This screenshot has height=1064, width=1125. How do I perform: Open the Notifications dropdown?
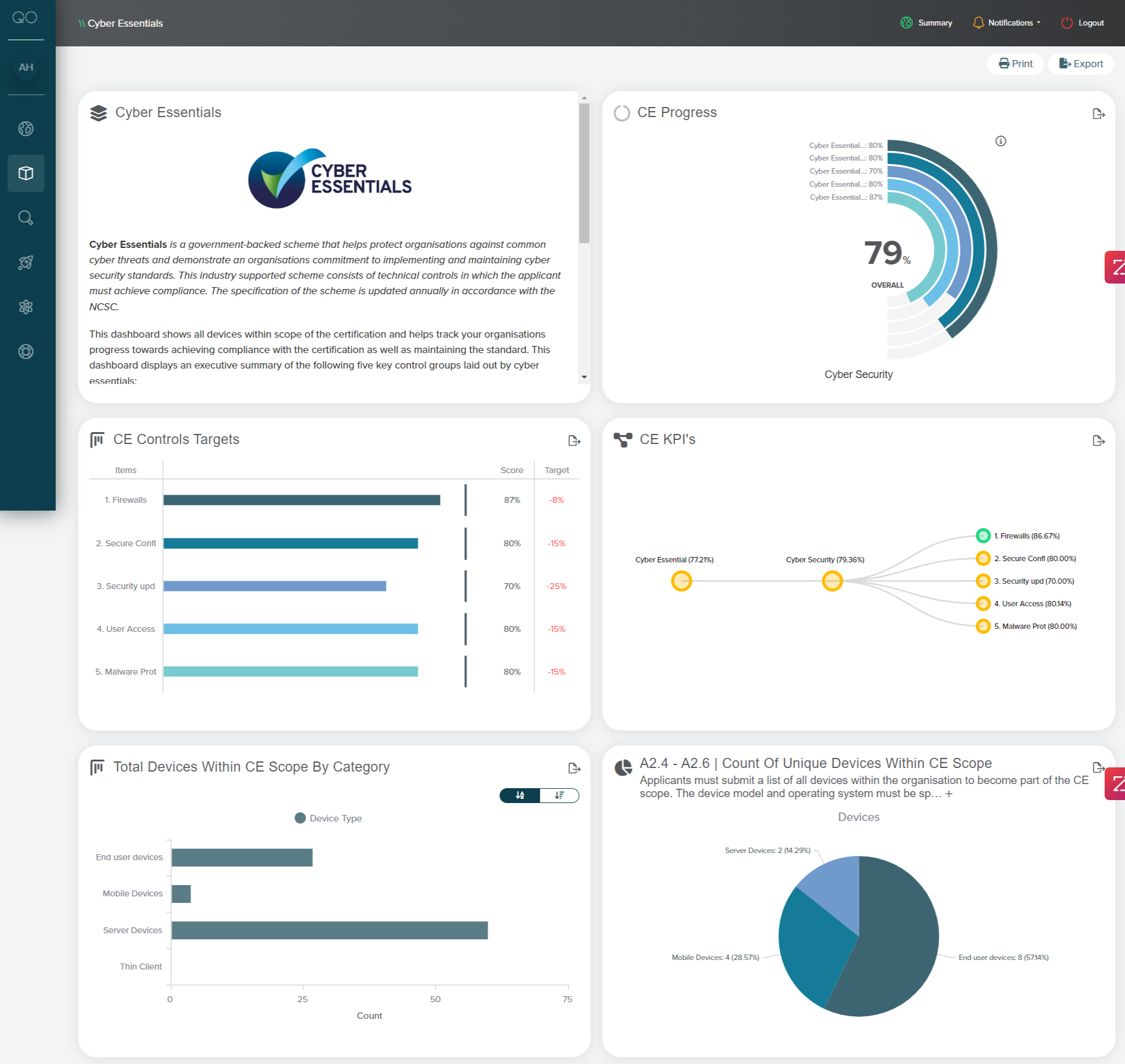click(x=1007, y=23)
